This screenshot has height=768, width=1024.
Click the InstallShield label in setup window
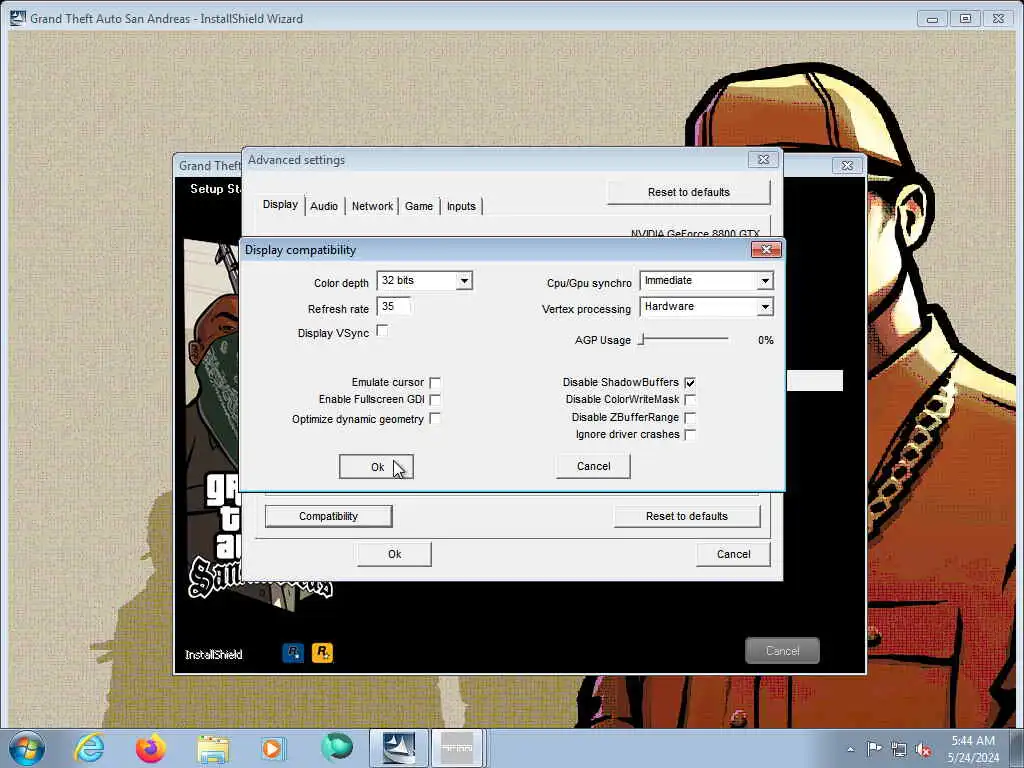click(214, 654)
